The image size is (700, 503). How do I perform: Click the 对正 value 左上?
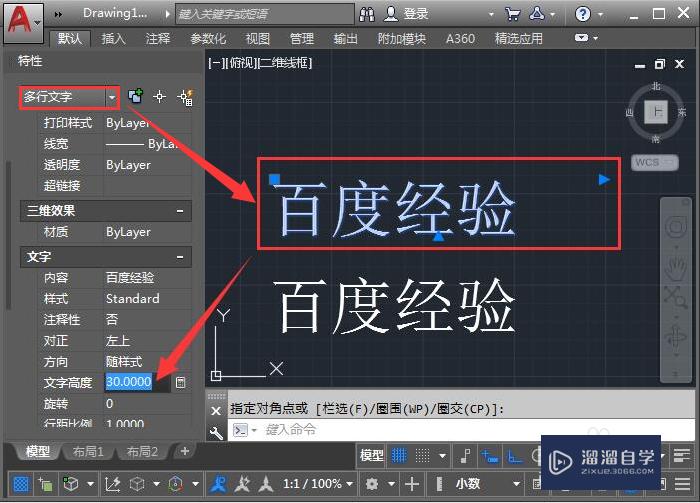118,341
